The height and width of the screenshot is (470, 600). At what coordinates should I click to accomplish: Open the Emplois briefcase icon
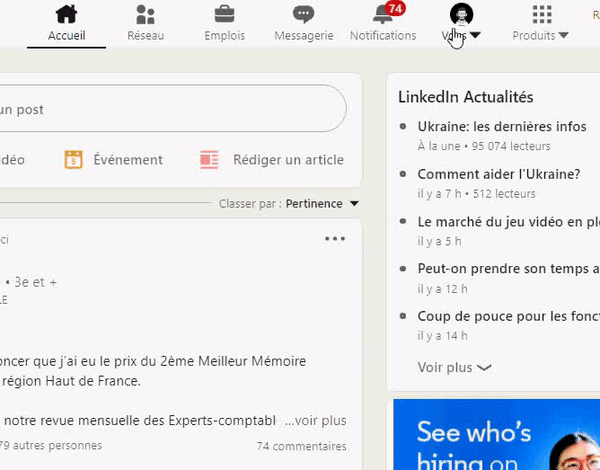225,14
